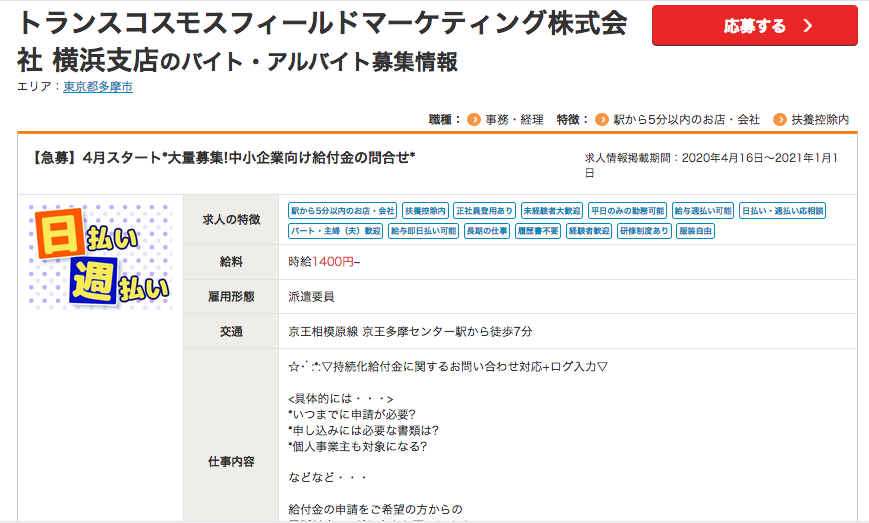
Task: Click the *個人事業主も対象になる? line
Action: click(x=358, y=446)
